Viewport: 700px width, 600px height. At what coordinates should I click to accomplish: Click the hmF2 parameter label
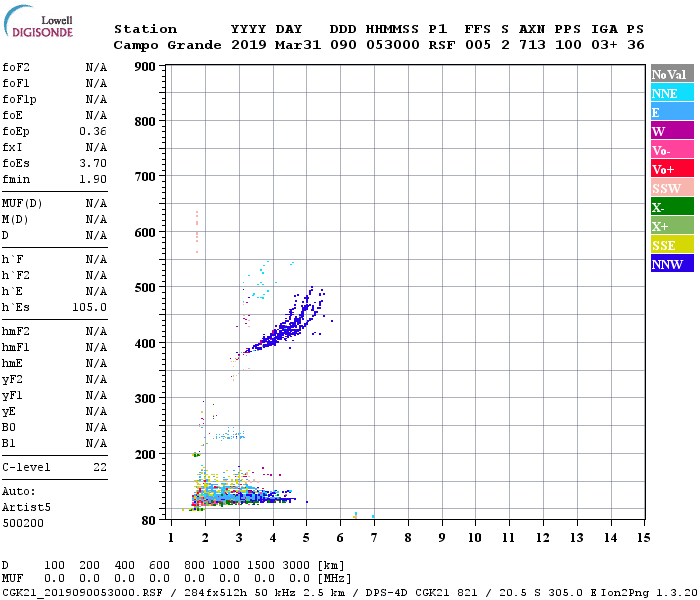tap(16, 331)
